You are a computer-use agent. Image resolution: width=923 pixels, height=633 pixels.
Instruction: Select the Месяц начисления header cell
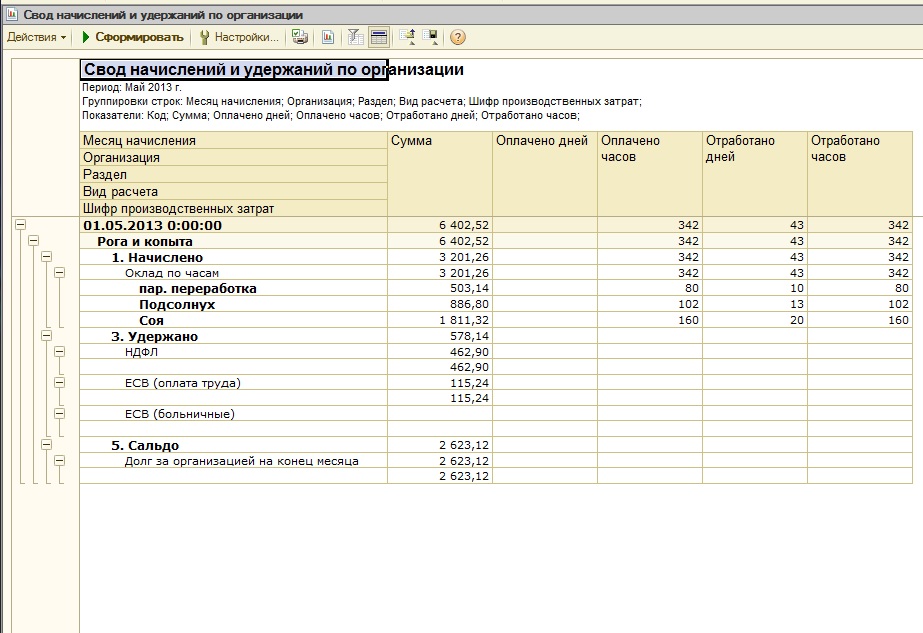click(x=234, y=140)
